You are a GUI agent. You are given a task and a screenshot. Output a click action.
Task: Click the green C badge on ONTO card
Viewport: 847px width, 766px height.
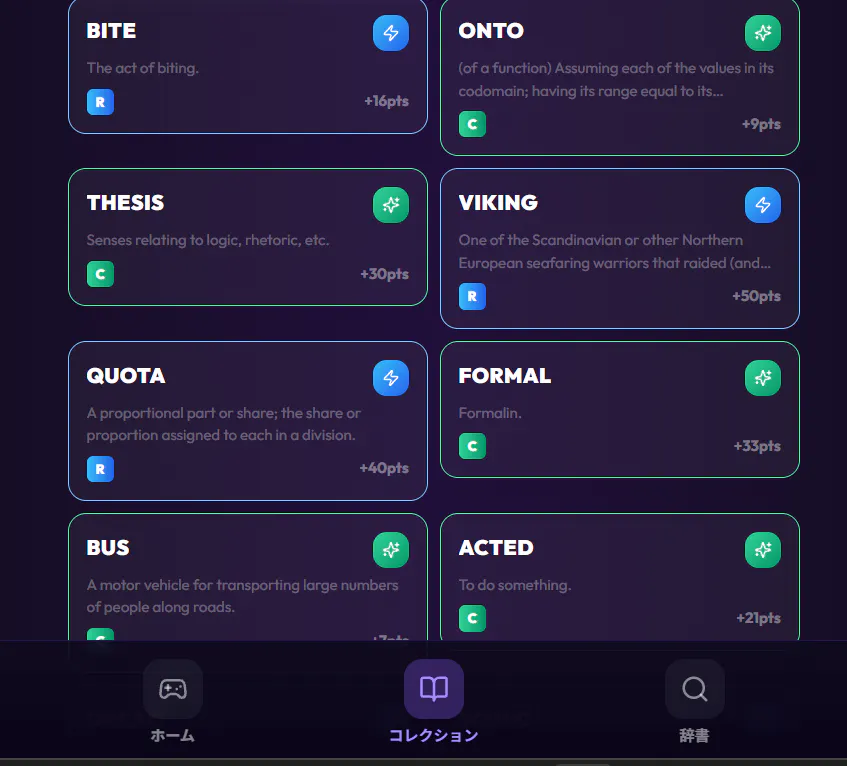[472, 124]
